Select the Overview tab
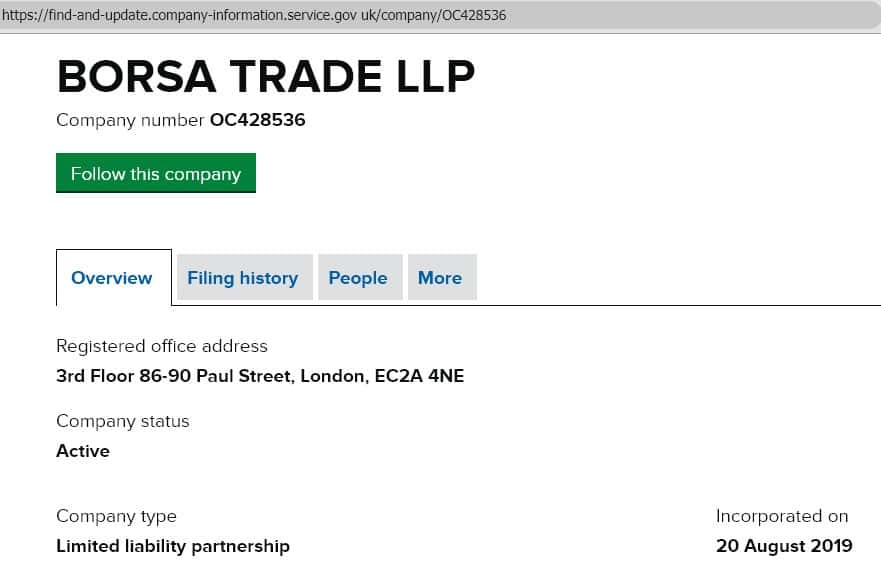 (112, 278)
